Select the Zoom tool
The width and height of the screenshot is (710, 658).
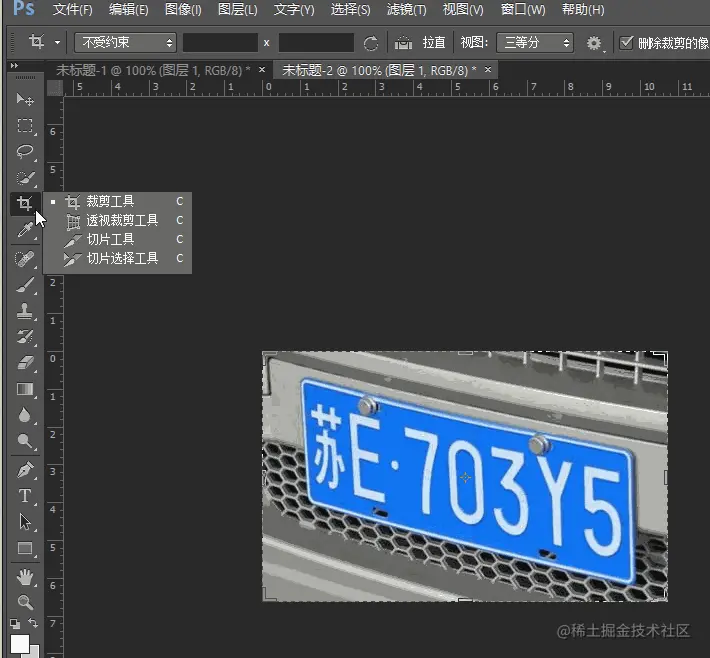[x=25, y=602]
